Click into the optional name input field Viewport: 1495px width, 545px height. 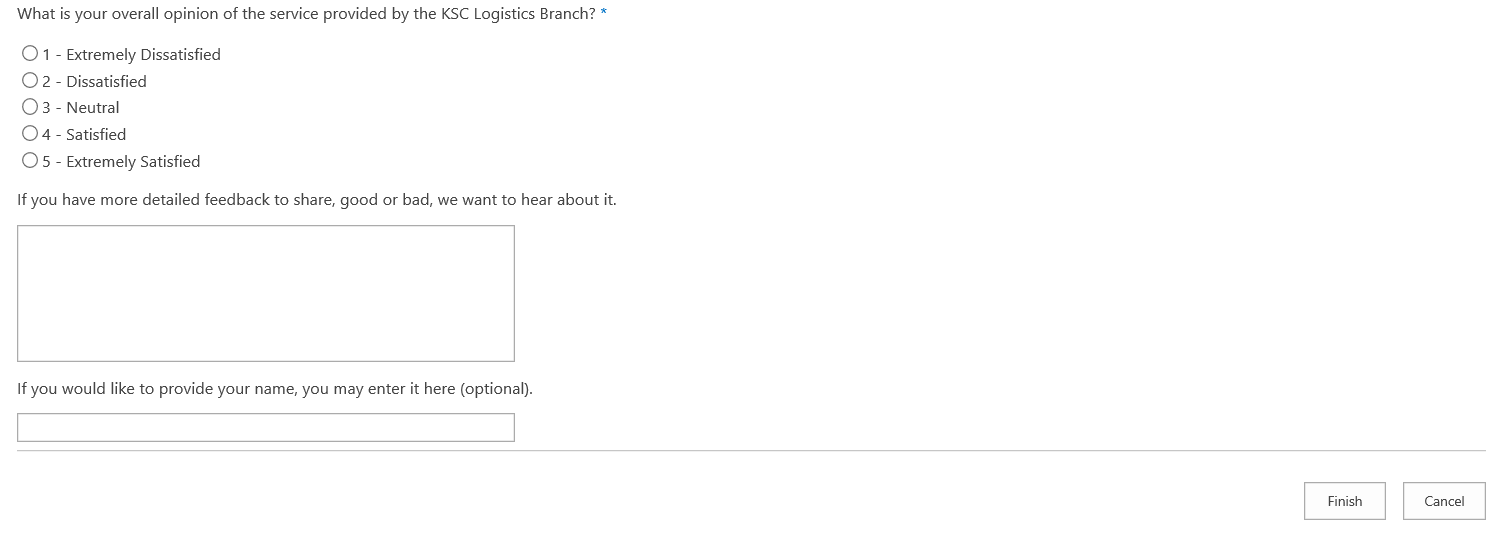(266, 427)
